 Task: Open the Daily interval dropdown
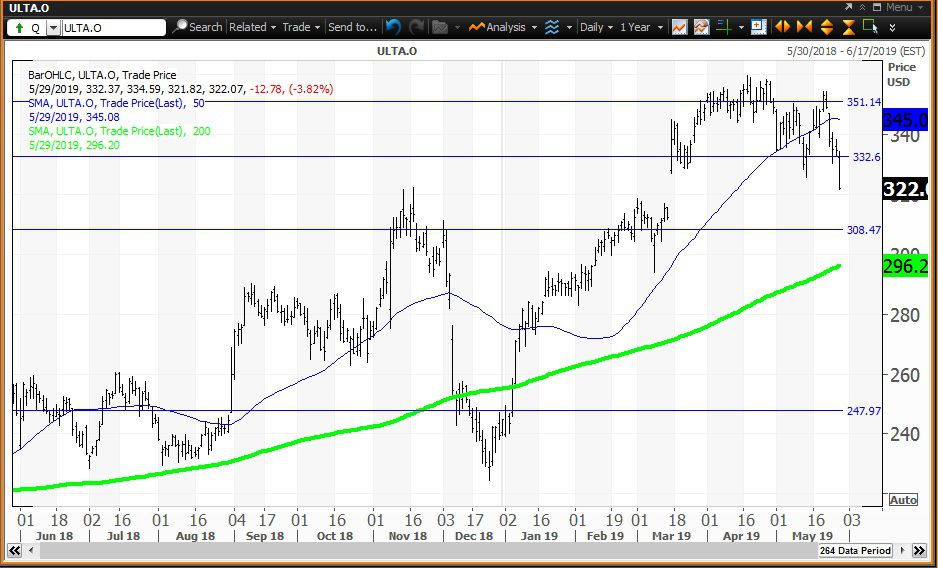pyautogui.click(x=596, y=27)
